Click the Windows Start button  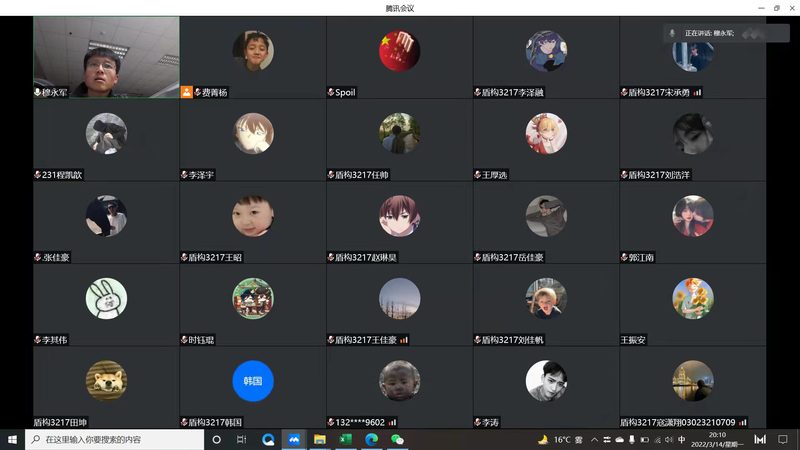click(x=12, y=439)
